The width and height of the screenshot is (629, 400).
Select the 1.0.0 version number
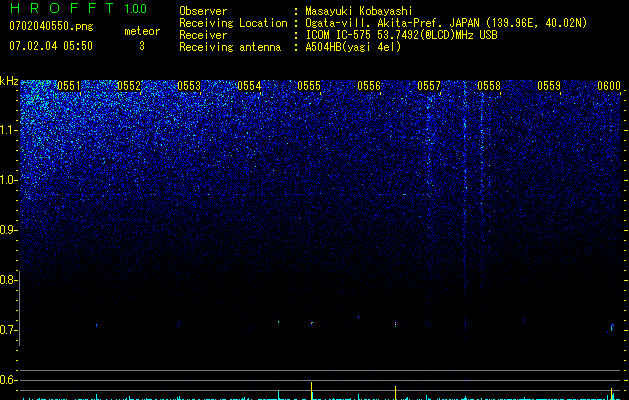[135, 9]
